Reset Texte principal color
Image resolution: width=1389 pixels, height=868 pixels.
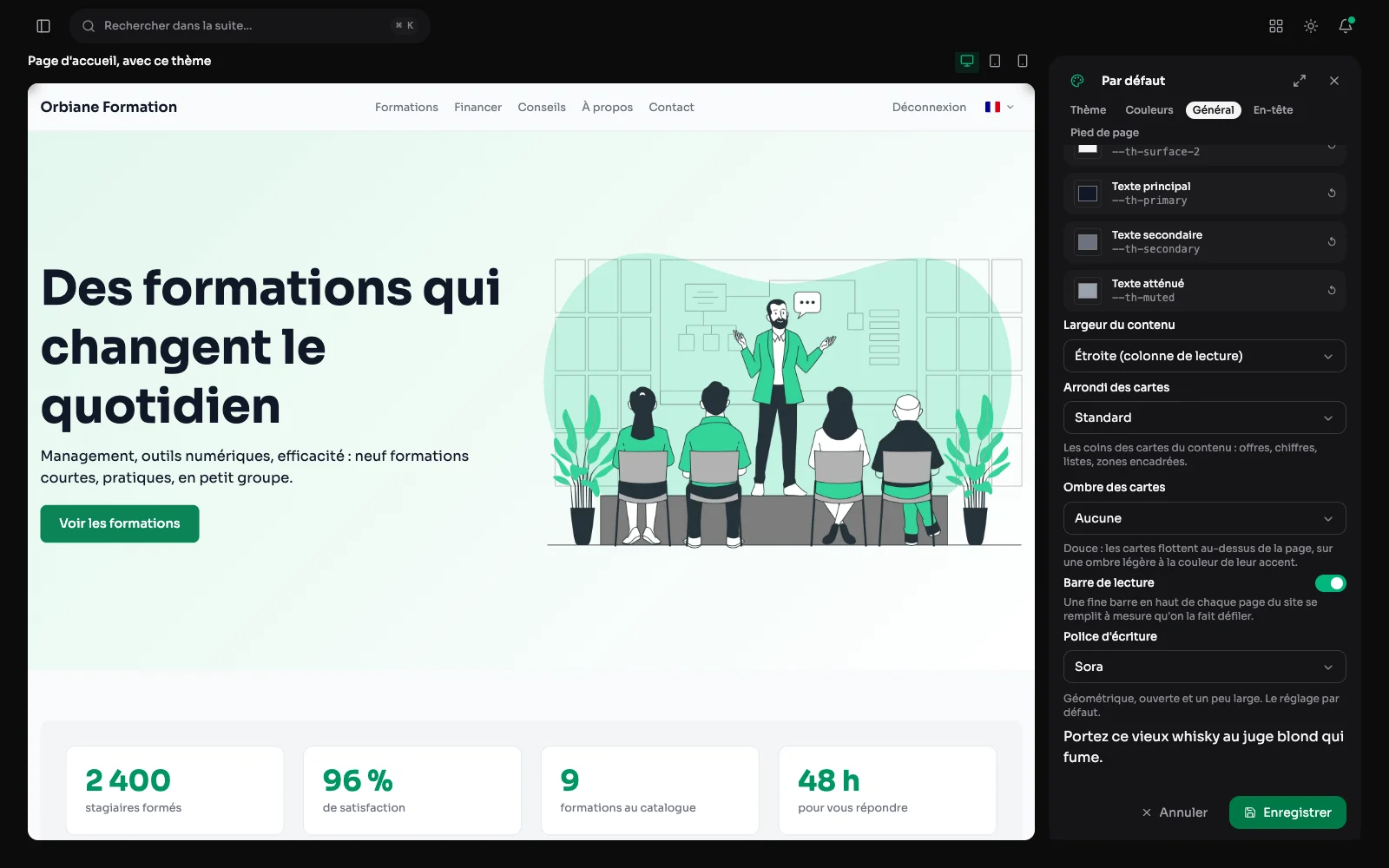point(1332,193)
